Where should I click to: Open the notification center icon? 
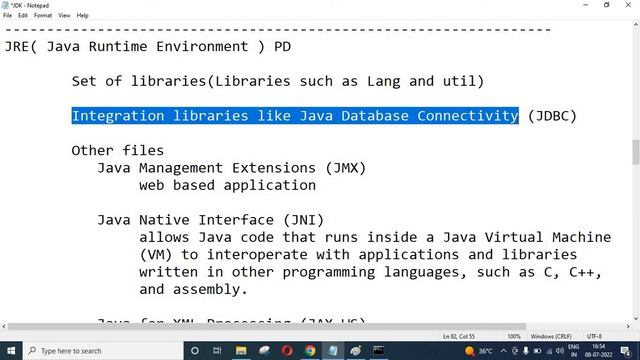pyautogui.click(x=625, y=351)
